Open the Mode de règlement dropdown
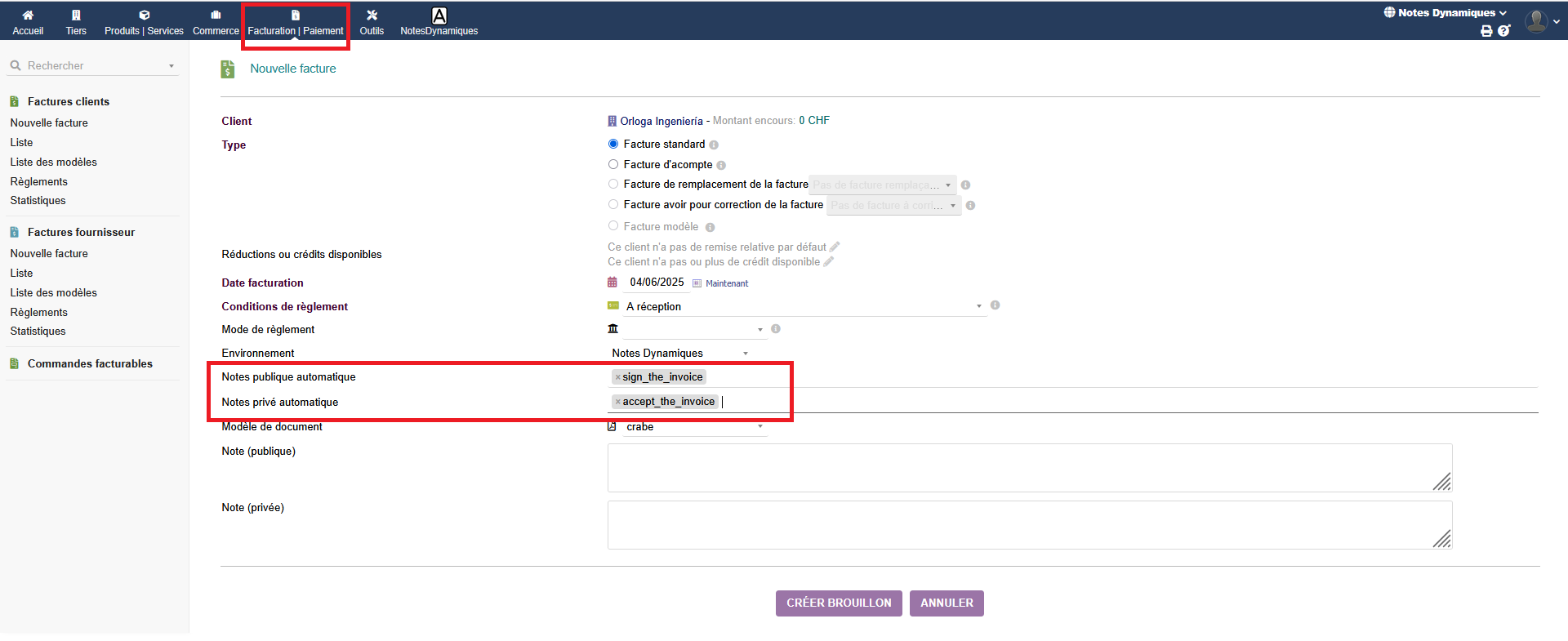Image resolution: width=1568 pixels, height=641 pixels. pyautogui.click(x=694, y=329)
